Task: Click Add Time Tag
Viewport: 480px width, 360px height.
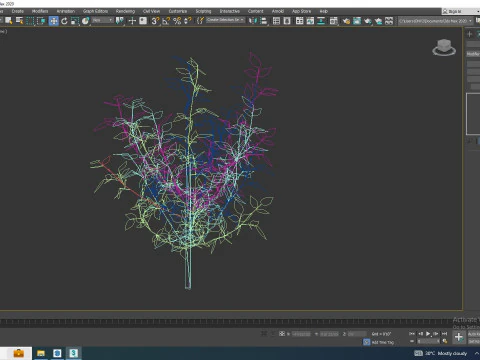Action: [x=383, y=342]
